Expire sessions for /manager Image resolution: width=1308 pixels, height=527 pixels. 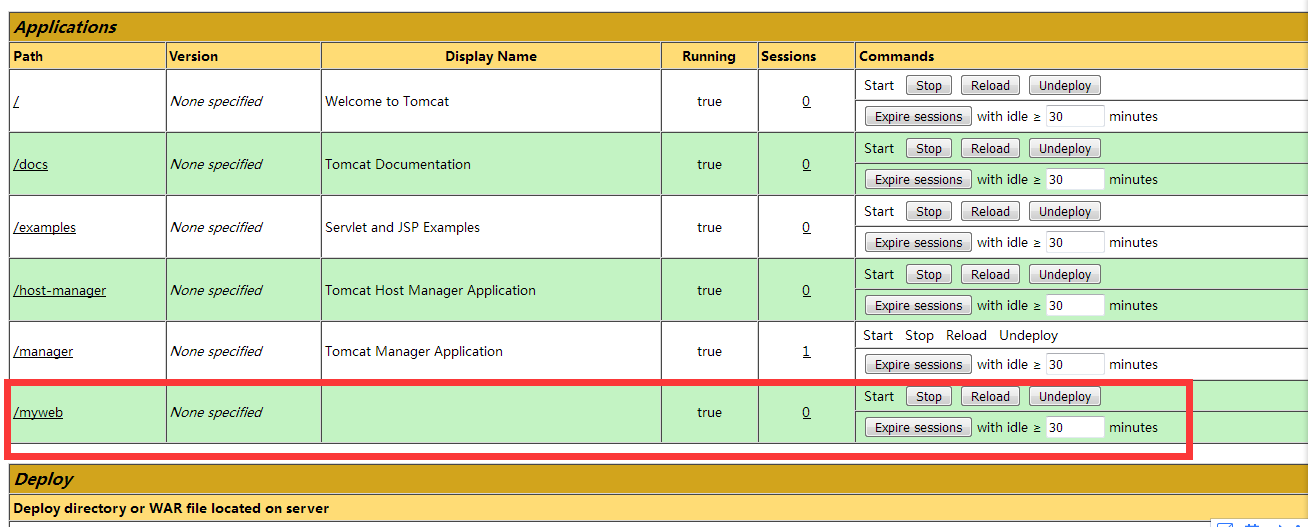click(918, 365)
